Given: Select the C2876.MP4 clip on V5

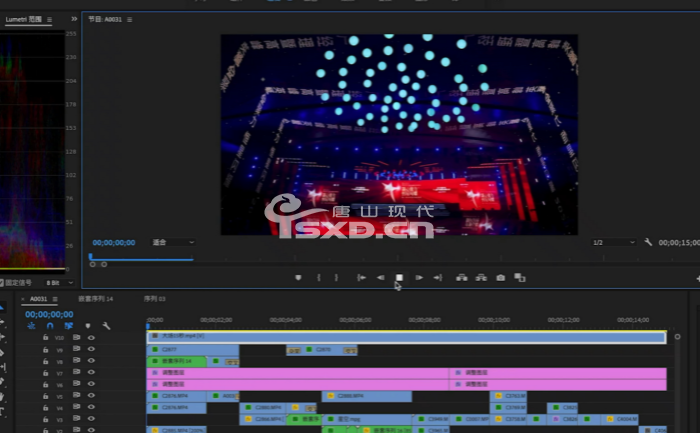Looking at the screenshot, I should (x=176, y=396).
